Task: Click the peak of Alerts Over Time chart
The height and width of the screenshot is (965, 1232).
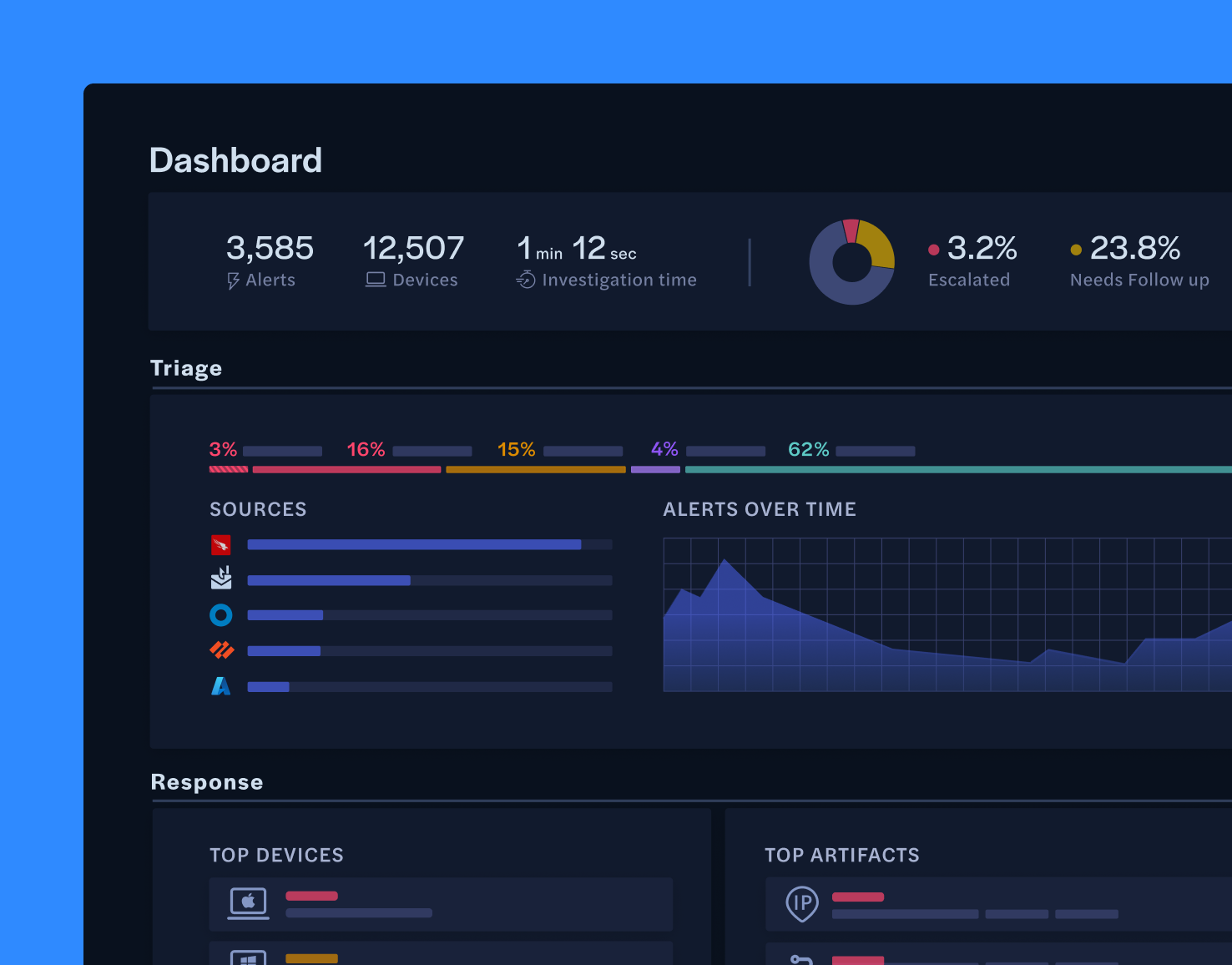Action: tap(725, 561)
